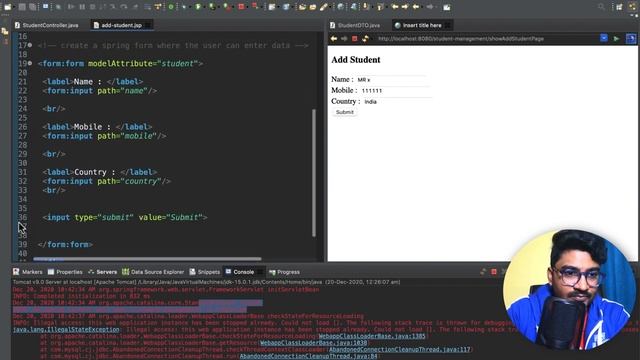Click the green Run launch icon
This screenshot has width=640, height=360.
198,7
